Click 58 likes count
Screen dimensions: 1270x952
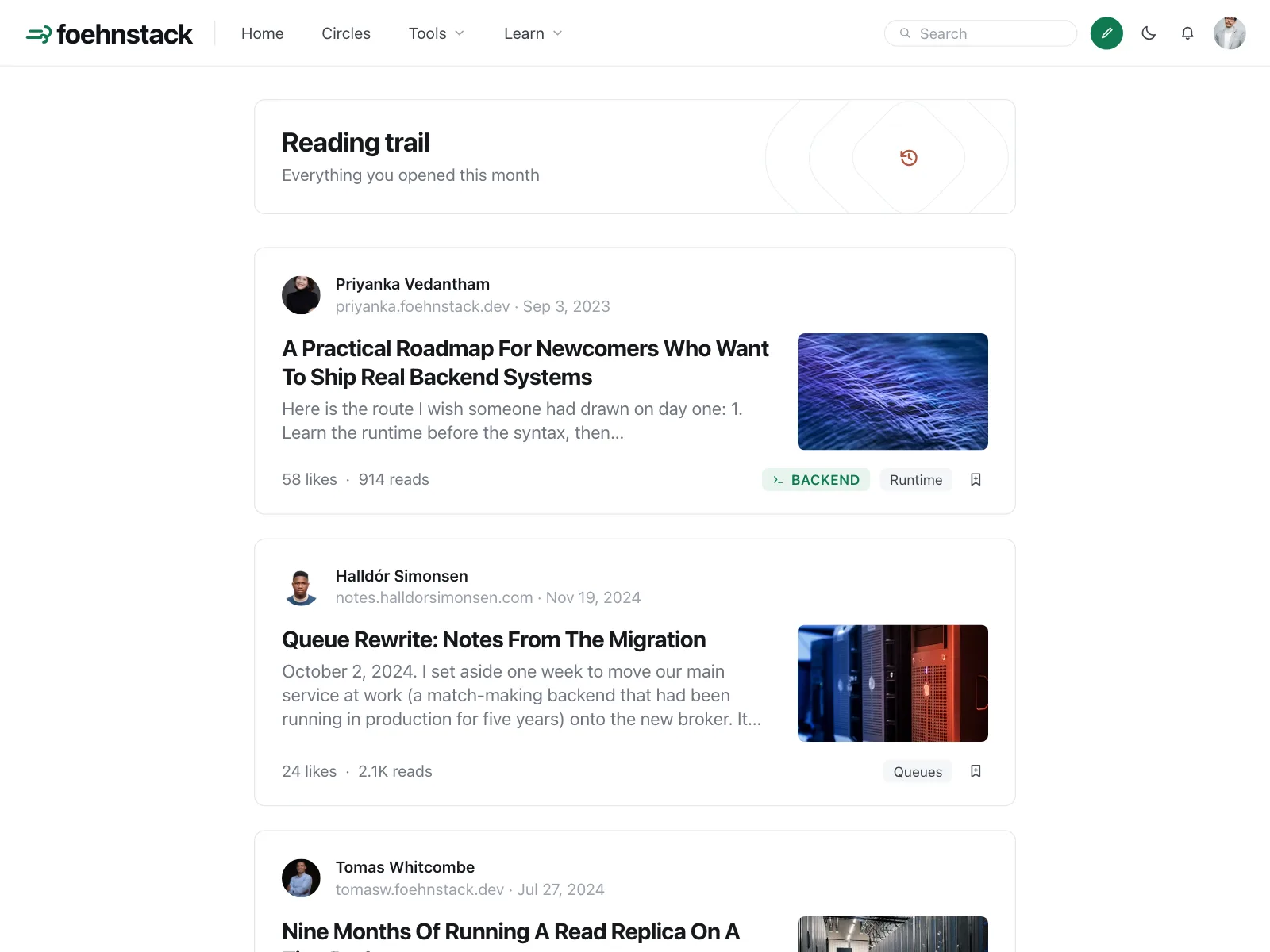310,479
